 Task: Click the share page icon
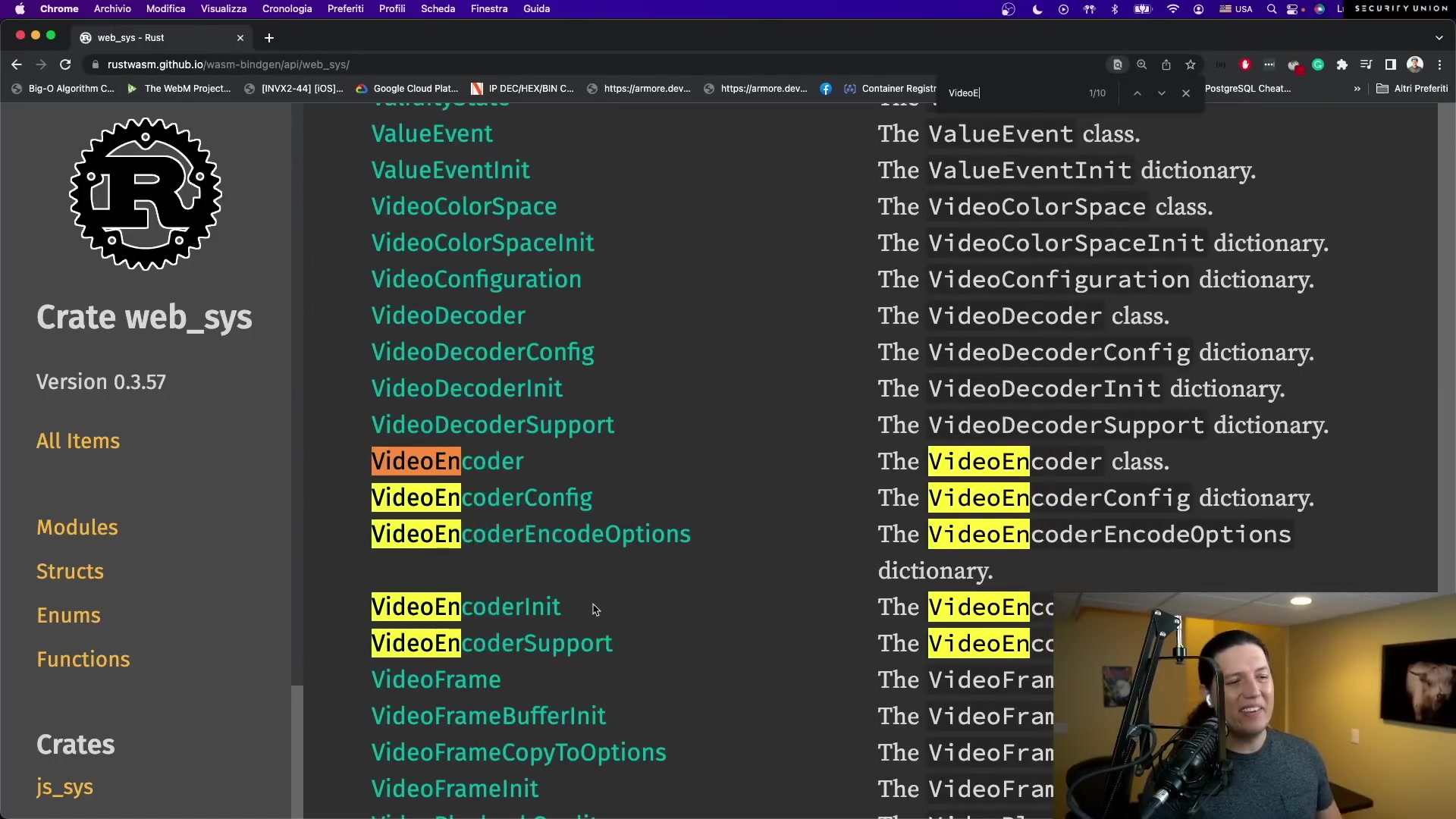point(1166,64)
